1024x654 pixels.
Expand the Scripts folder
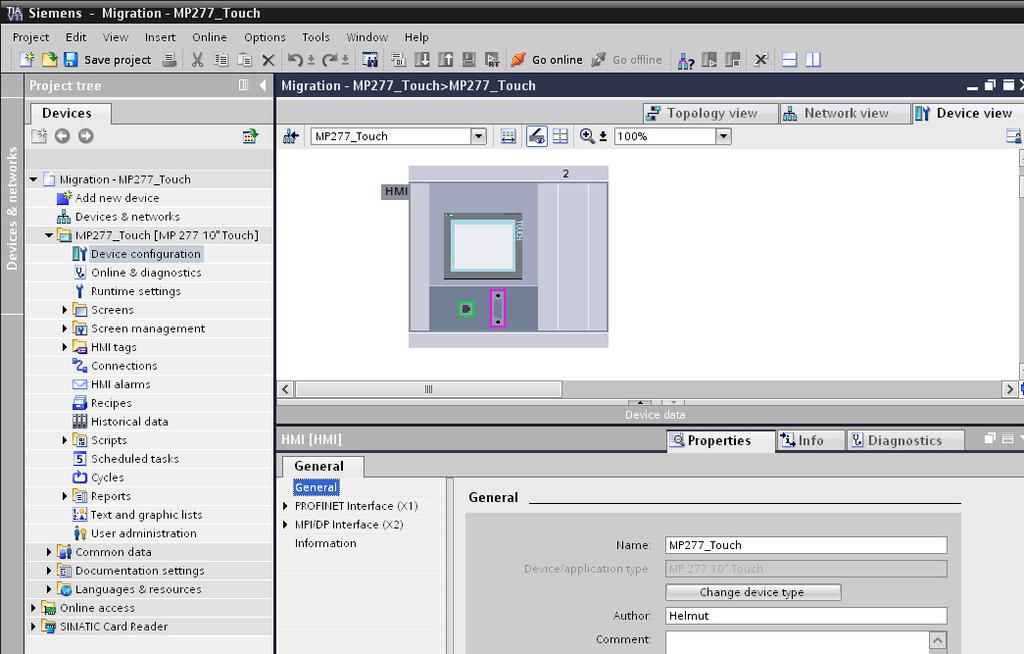[64, 440]
